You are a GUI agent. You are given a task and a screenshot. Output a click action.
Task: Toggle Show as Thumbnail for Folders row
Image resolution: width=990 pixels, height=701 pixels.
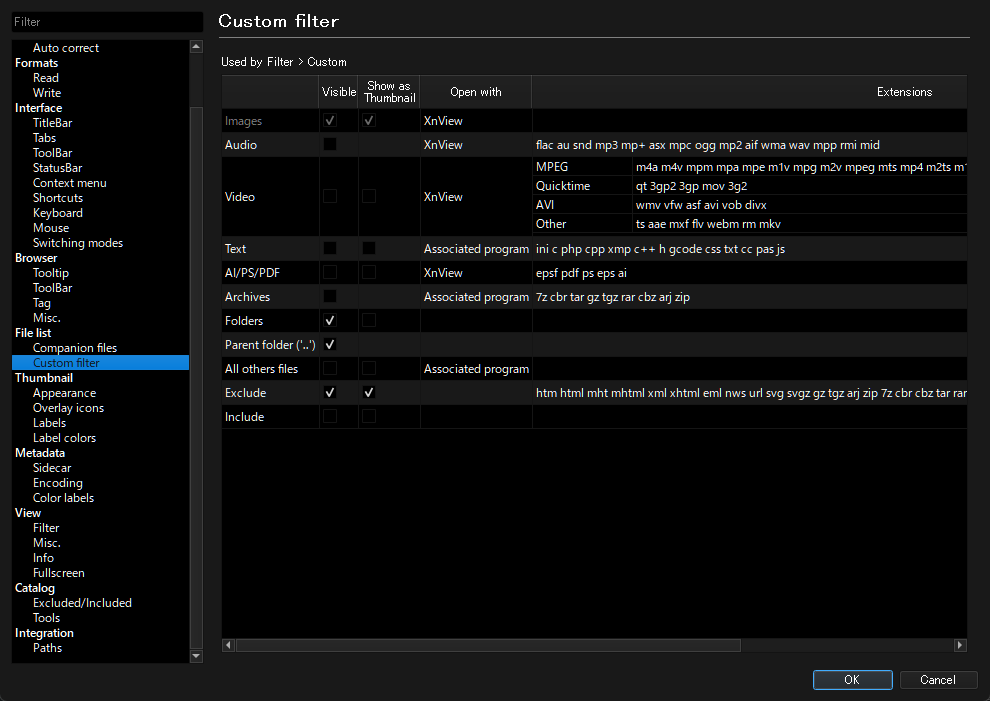(x=369, y=321)
